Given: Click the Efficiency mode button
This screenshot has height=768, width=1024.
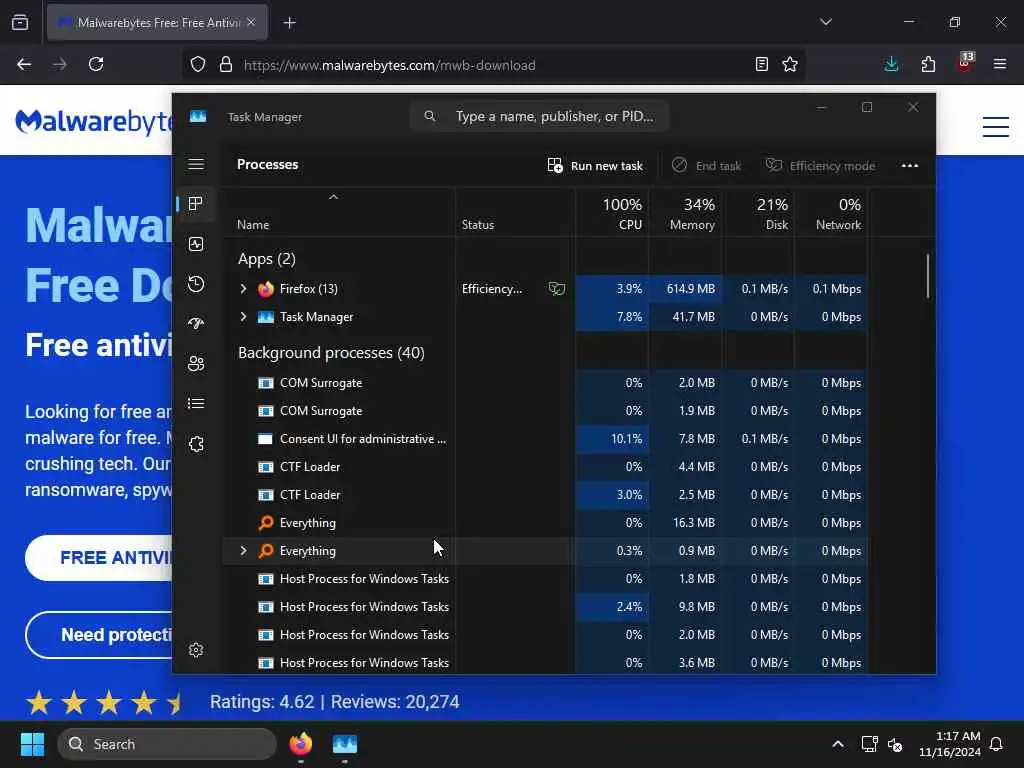Looking at the screenshot, I should [x=820, y=166].
